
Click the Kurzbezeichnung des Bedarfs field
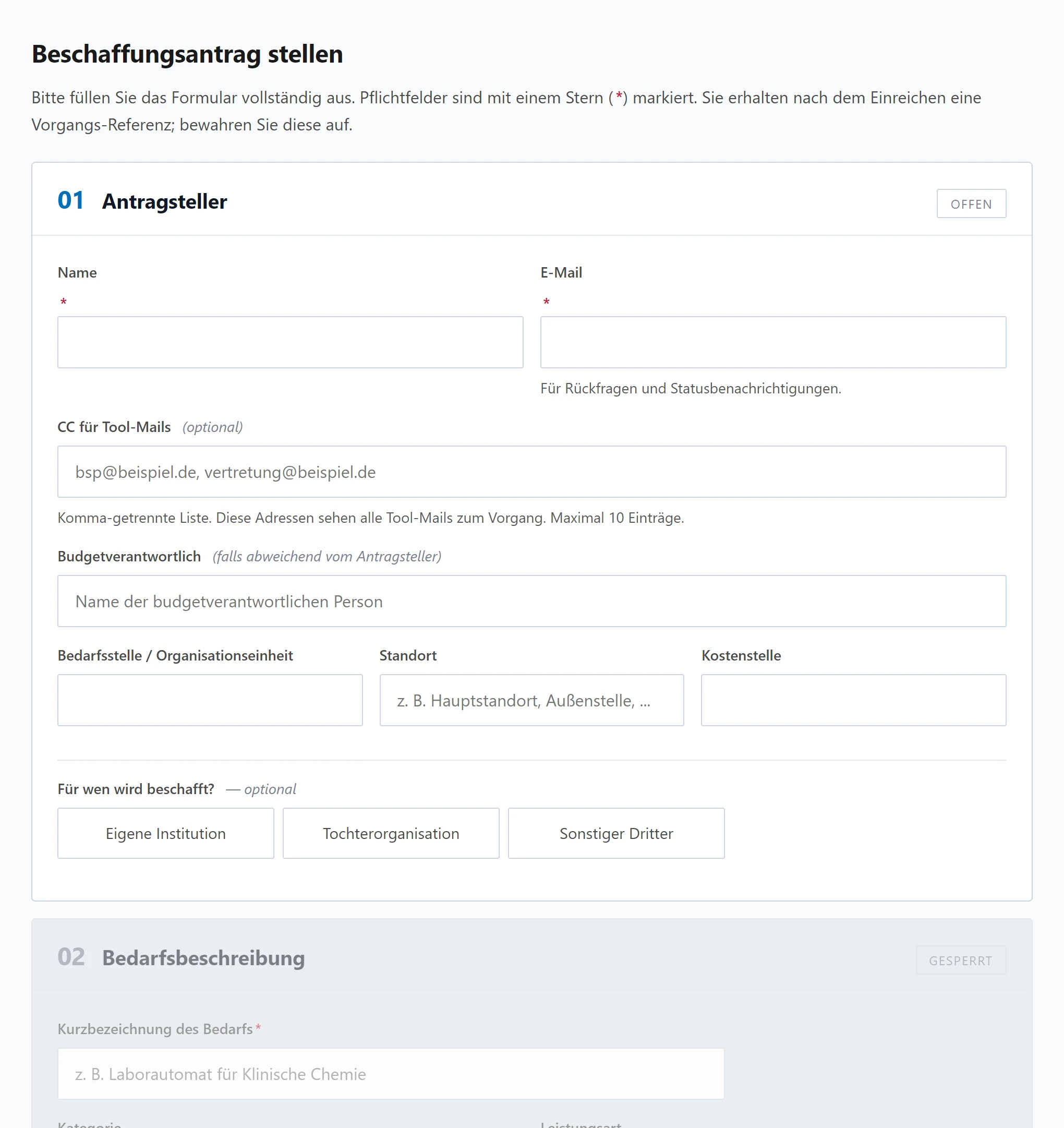tap(391, 1074)
